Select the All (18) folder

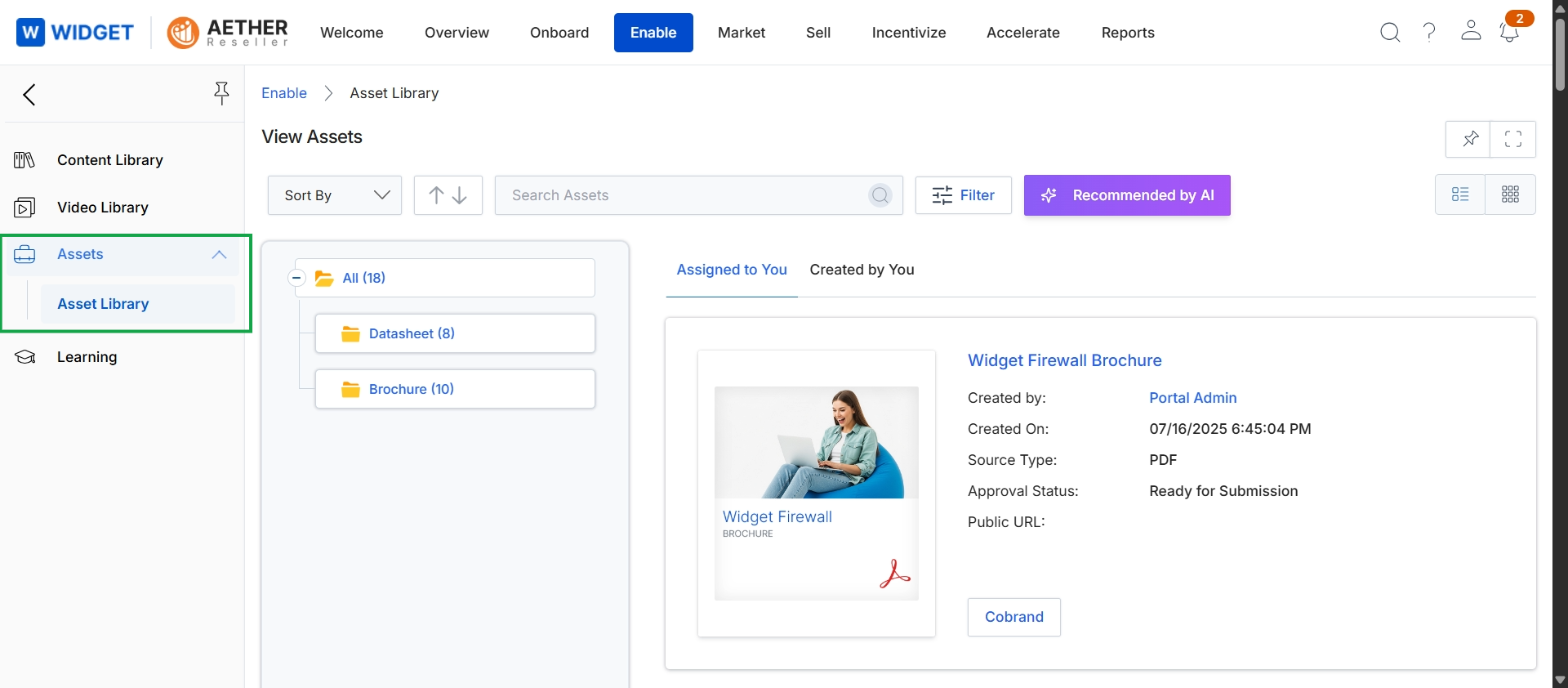pos(444,278)
